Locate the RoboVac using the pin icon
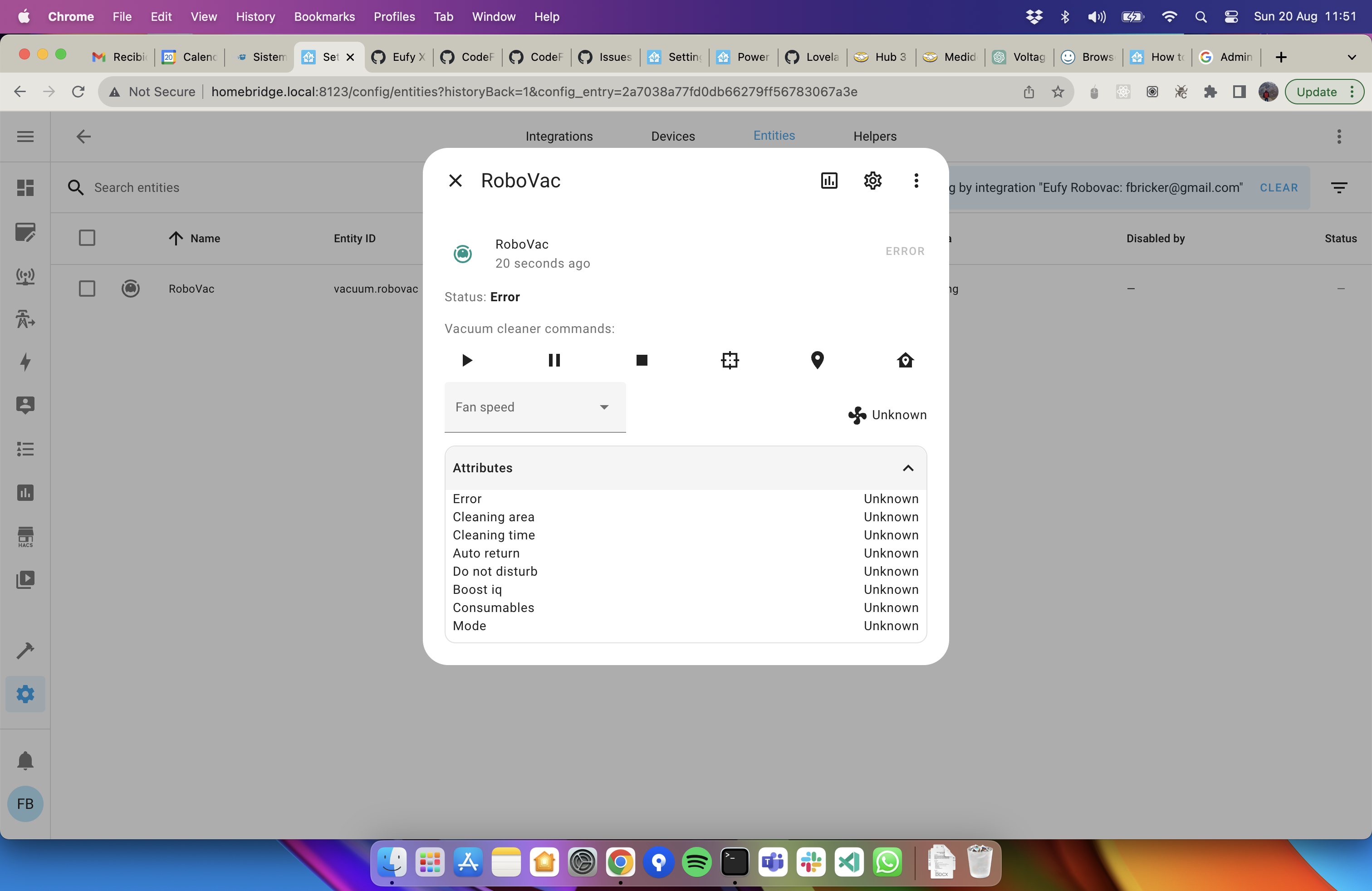Viewport: 1372px width, 891px height. point(817,360)
